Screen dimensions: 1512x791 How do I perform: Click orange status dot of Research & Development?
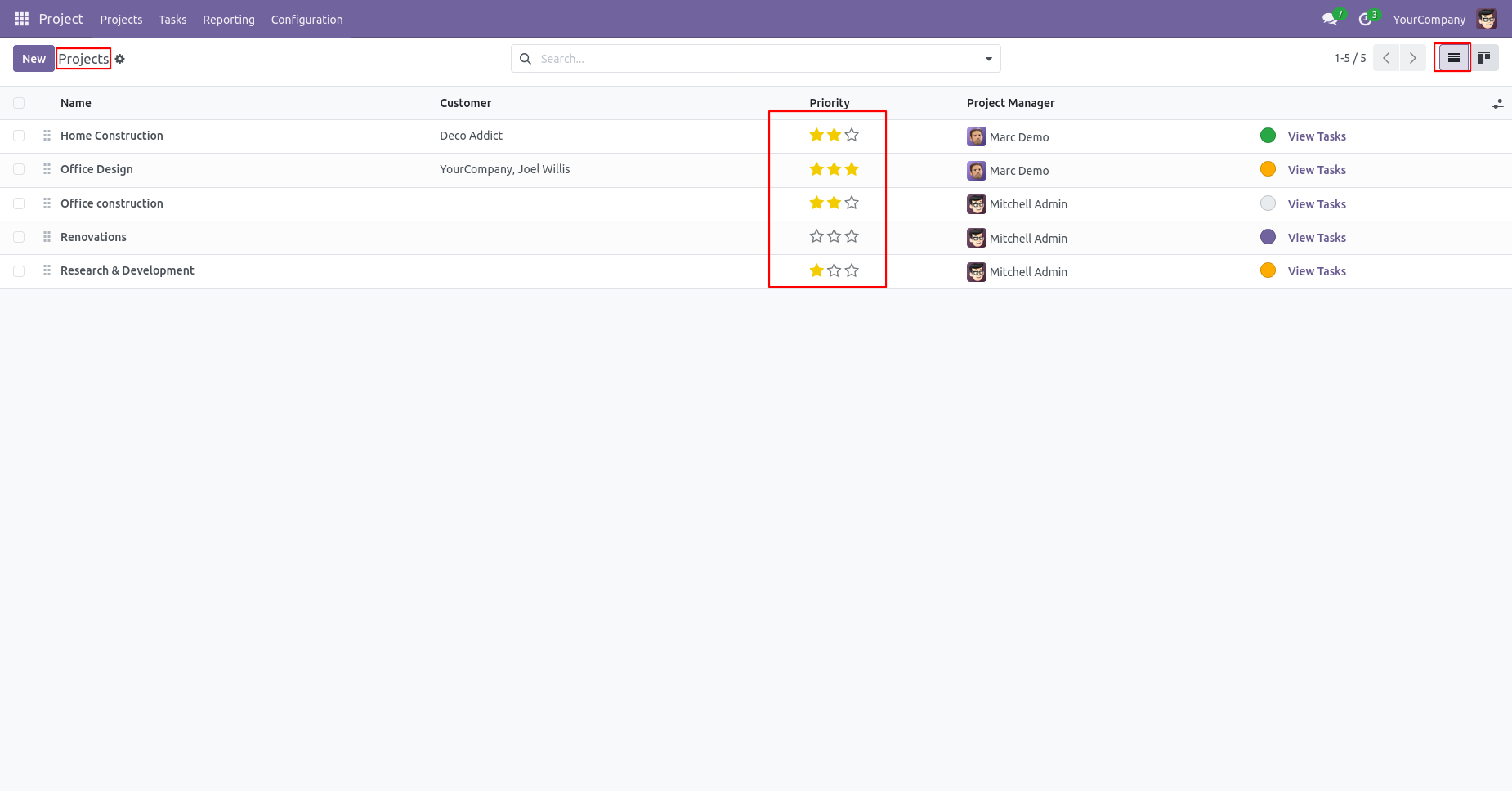click(x=1268, y=270)
